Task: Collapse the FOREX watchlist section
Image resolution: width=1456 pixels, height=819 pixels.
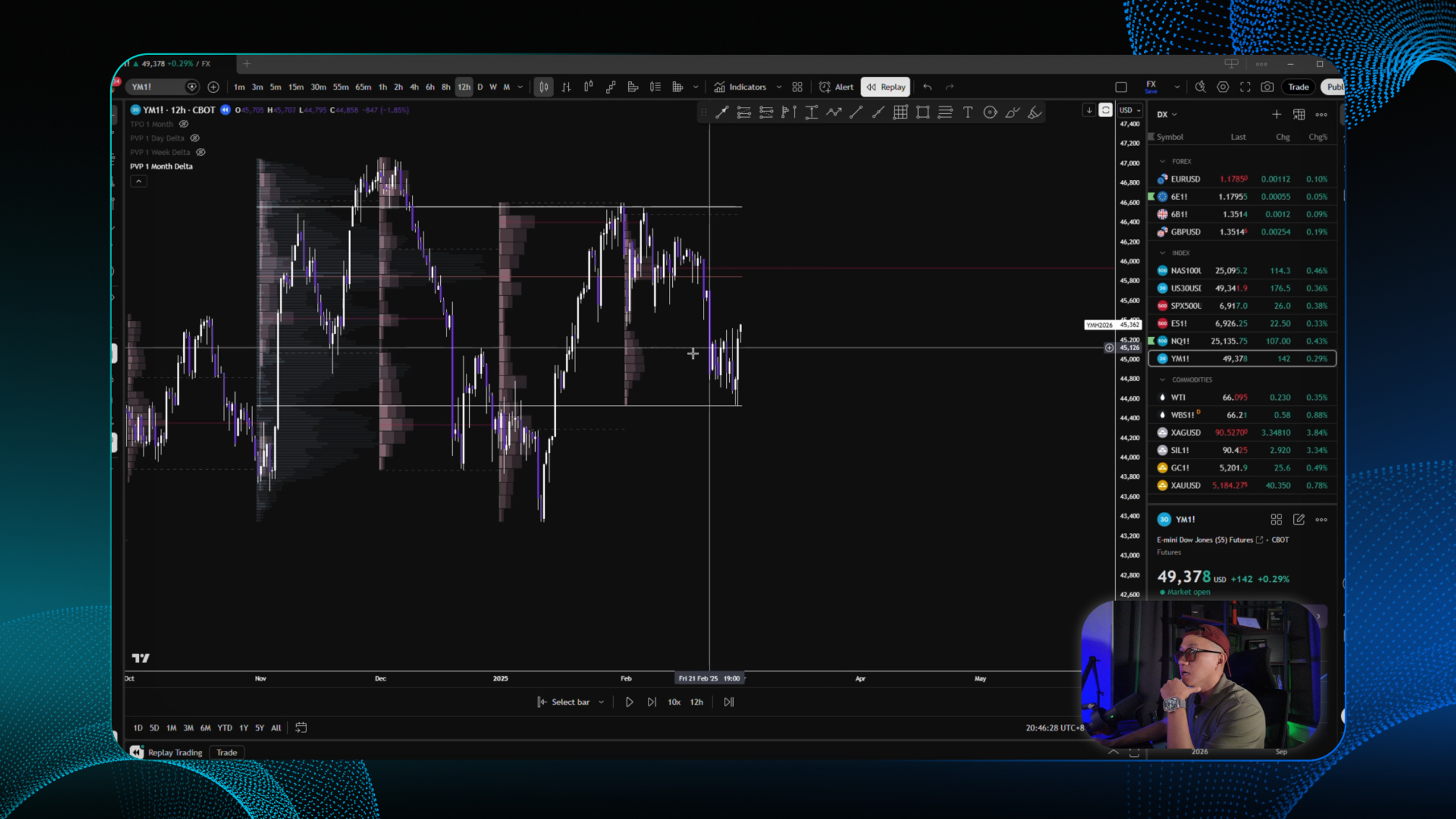Action: 1163,162
